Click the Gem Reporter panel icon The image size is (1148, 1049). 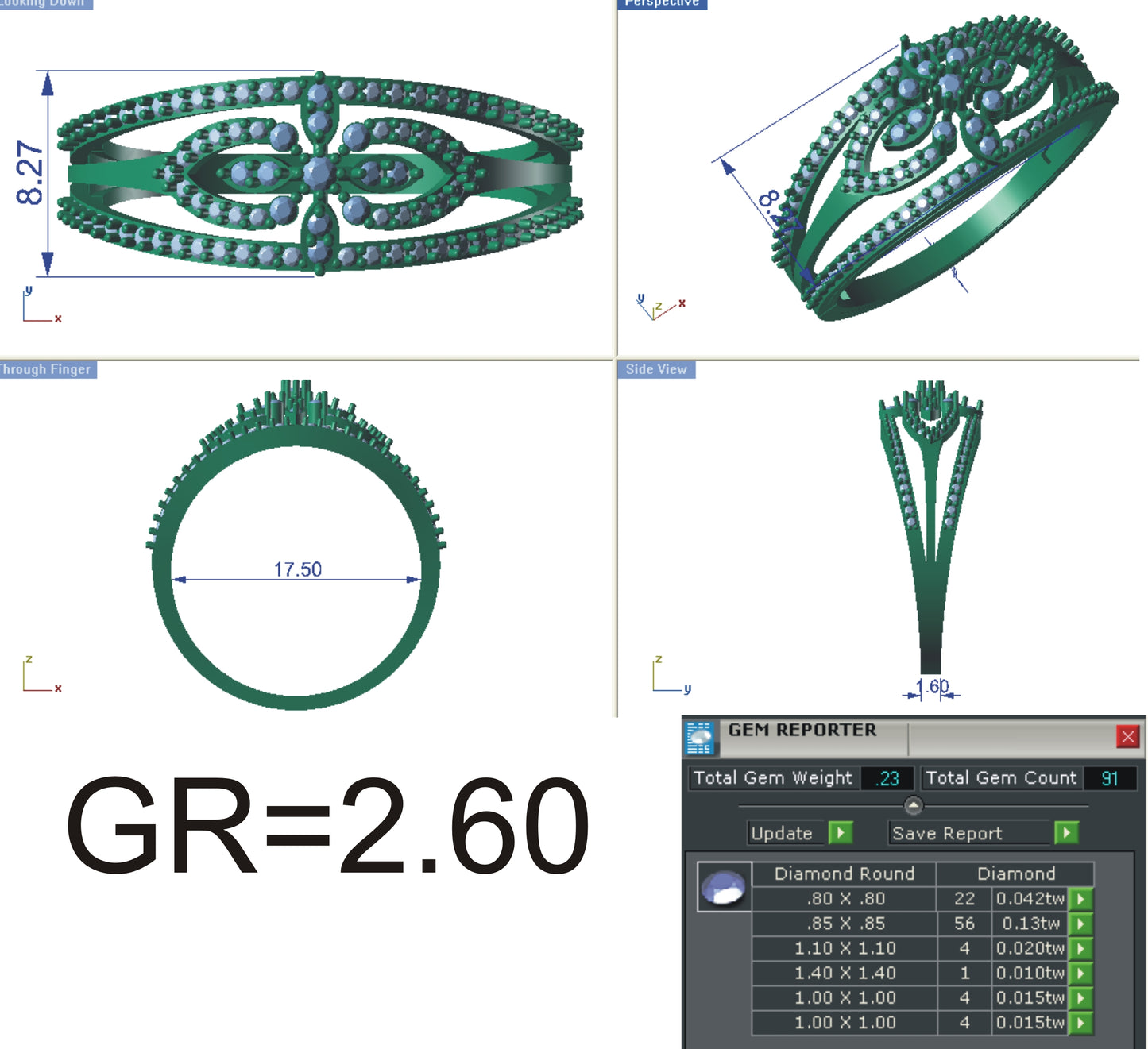[699, 737]
